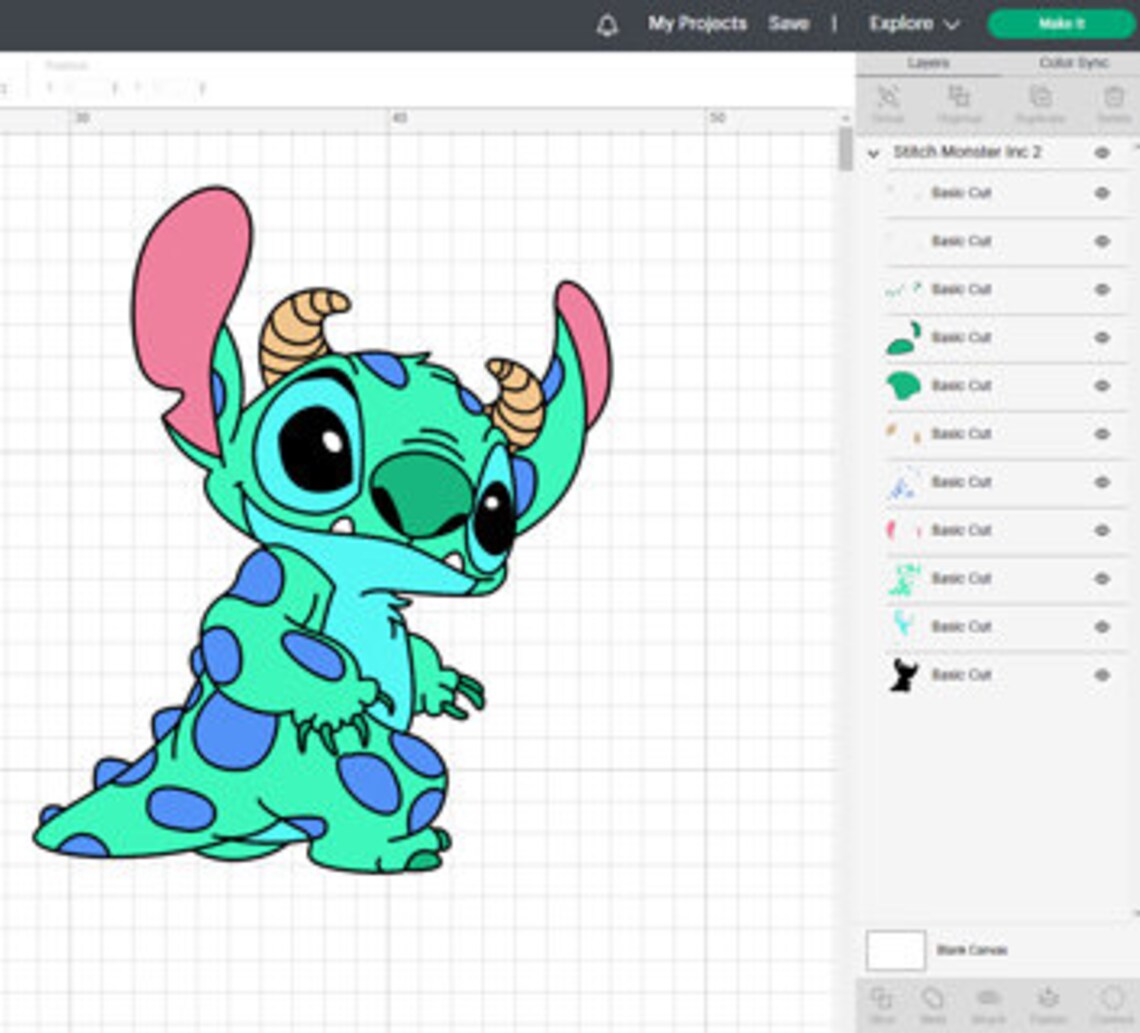Duplicate the selection using the Duplicate icon
Screen dimensions: 1140x1033
point(1040,105)
